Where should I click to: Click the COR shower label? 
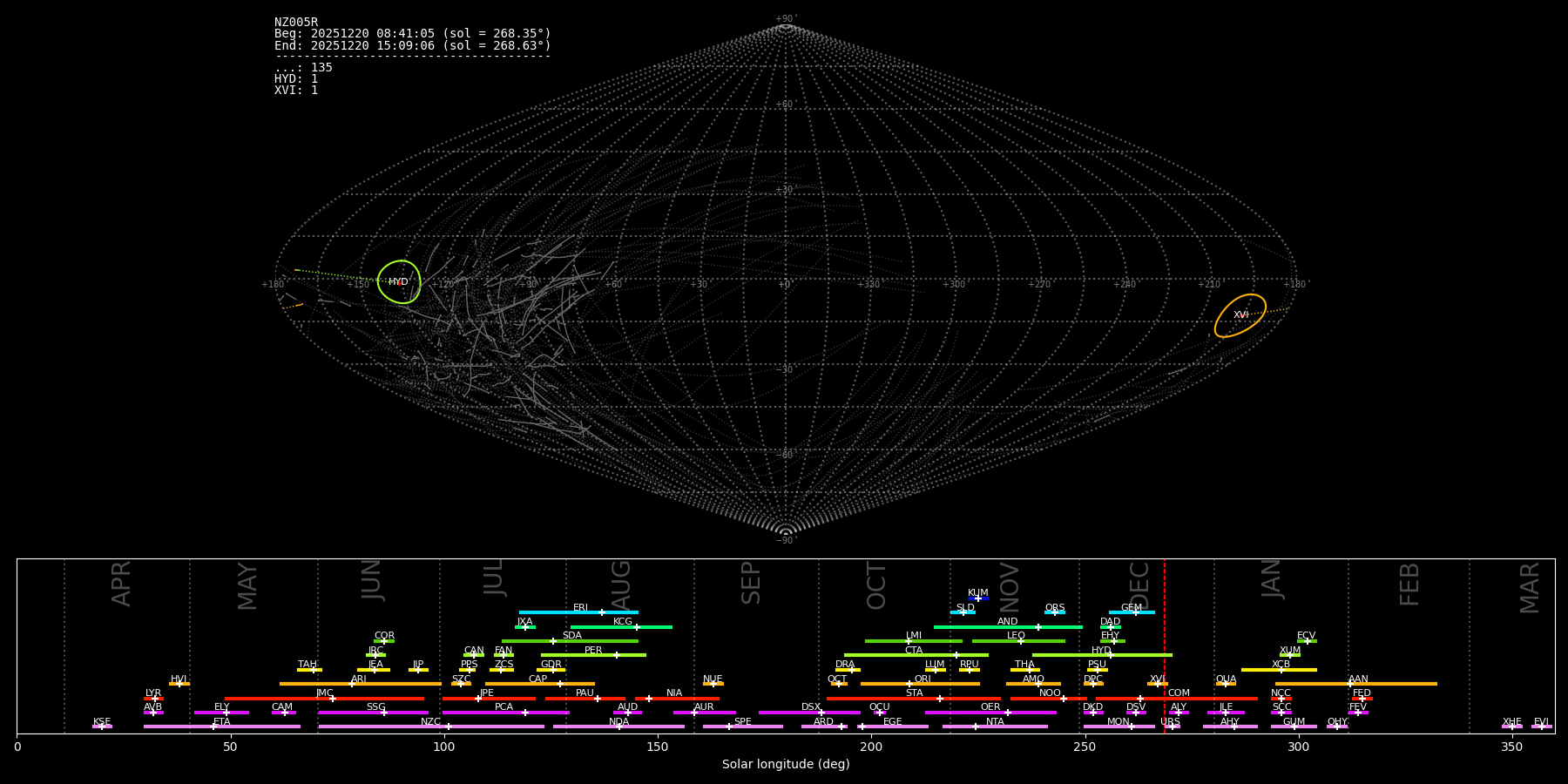click(384, 636)
